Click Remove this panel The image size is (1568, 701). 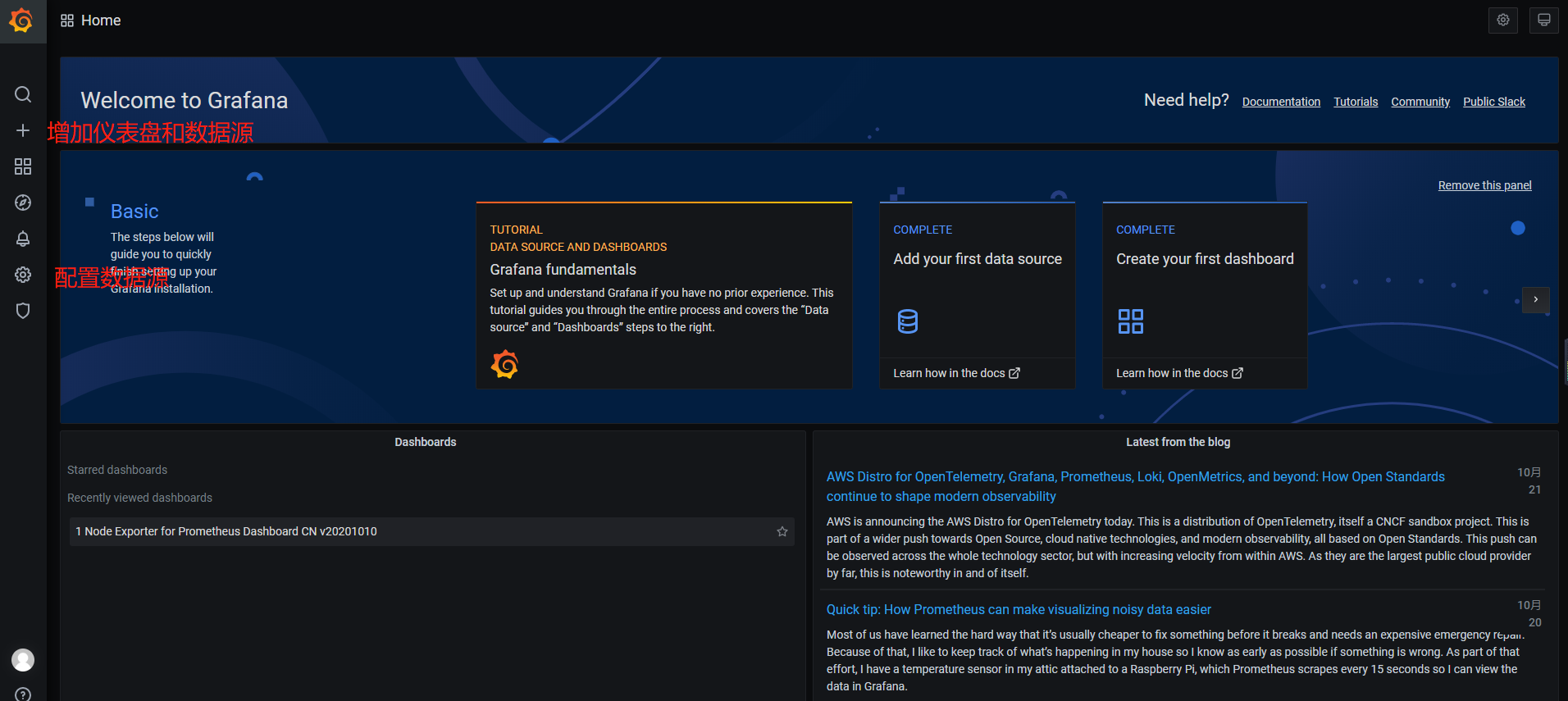click(1484, 185)
